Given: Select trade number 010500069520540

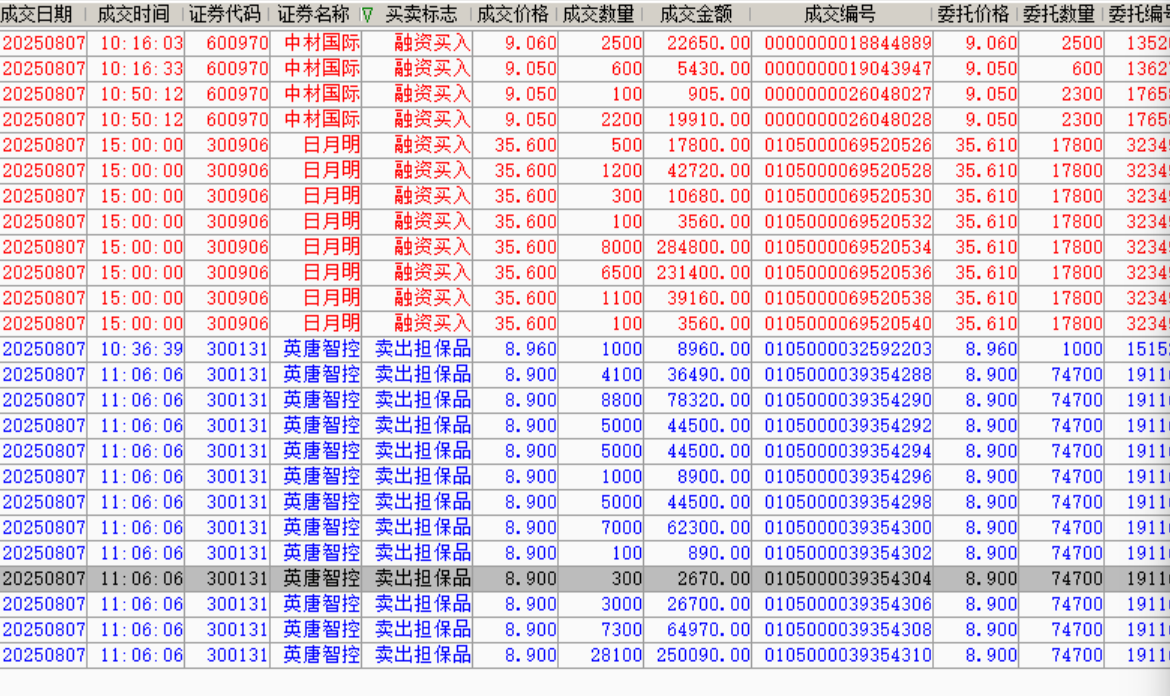Looking at the screenshot, I should coord(848,323).
